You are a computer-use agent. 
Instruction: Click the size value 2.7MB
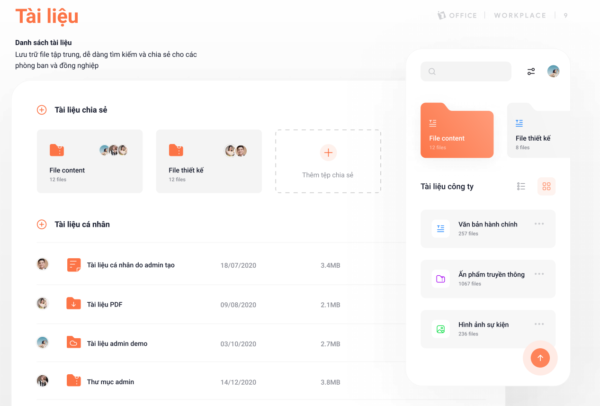click(x=330, y=344)
